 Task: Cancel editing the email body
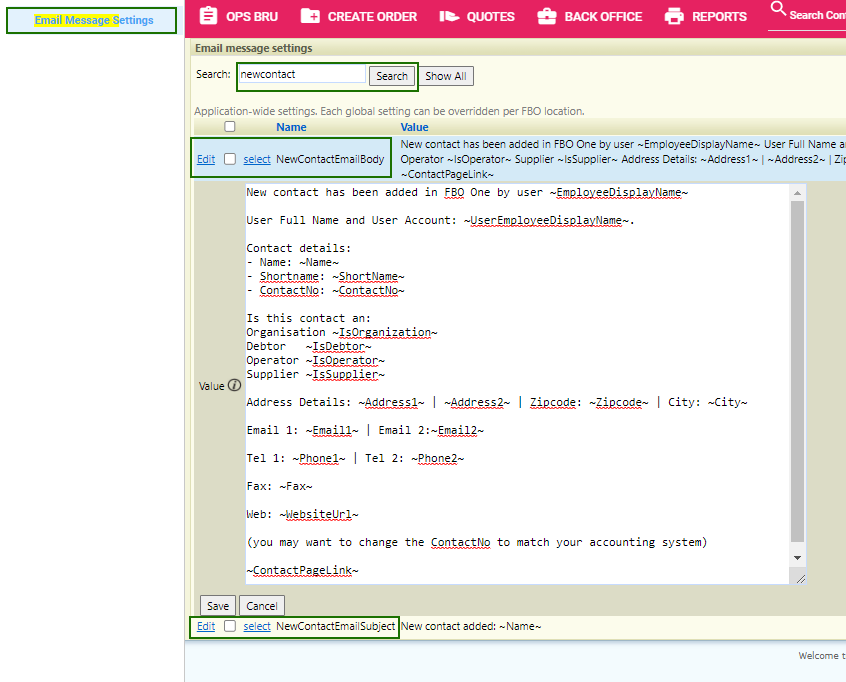(262, 606)
